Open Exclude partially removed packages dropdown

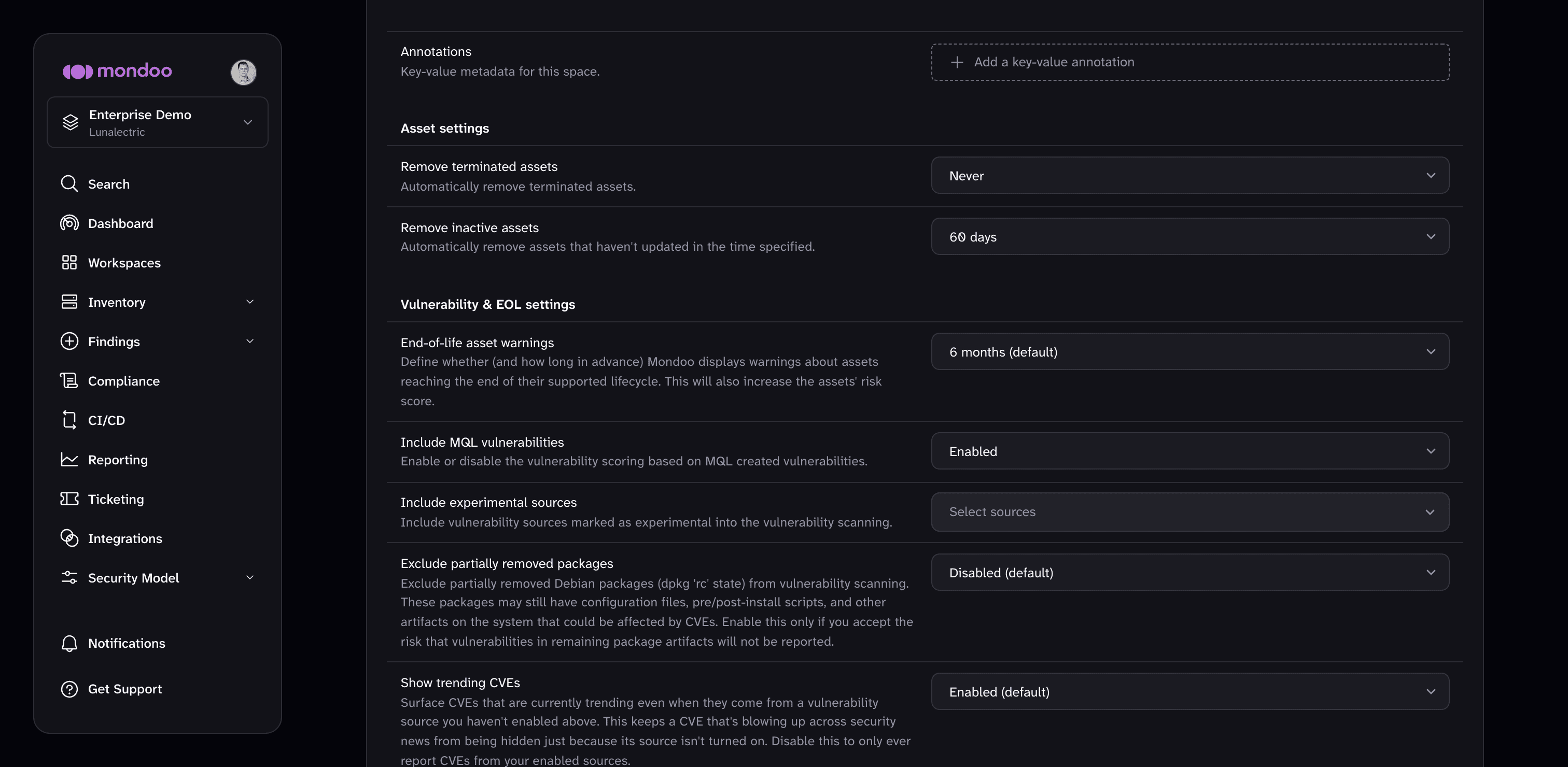pos(1190,572)
